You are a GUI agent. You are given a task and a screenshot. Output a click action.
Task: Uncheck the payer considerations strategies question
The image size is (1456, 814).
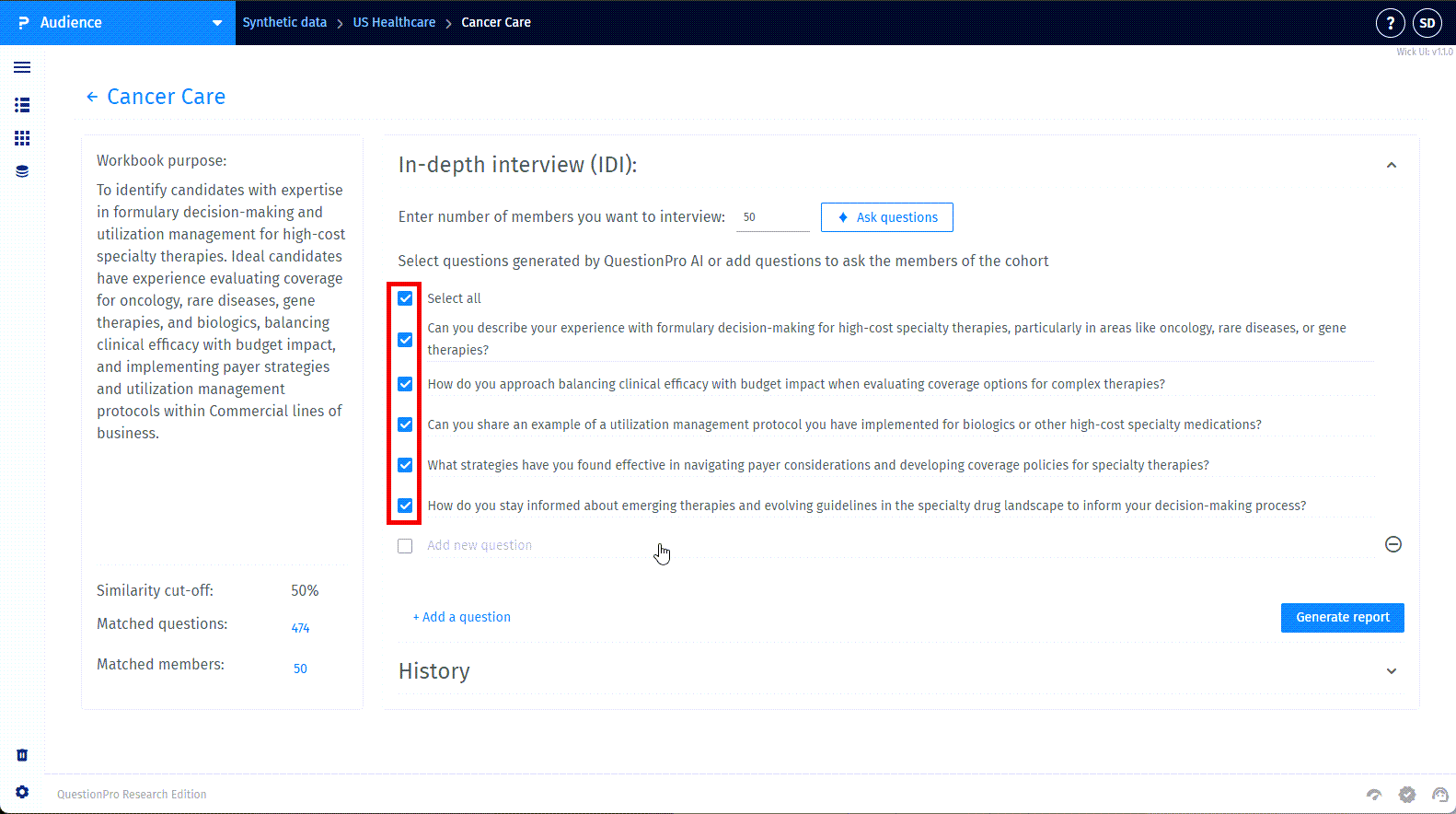point(405,465)
